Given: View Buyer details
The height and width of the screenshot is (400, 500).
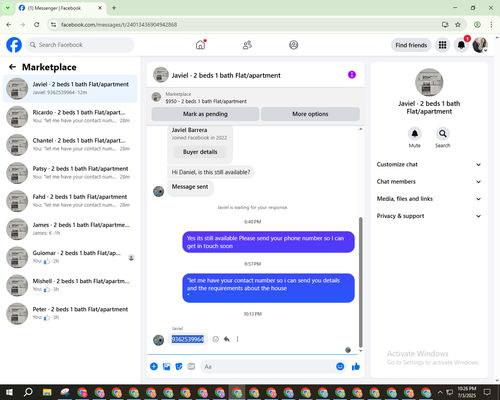Looking at the screenshot, I should [x=200, y=152].
